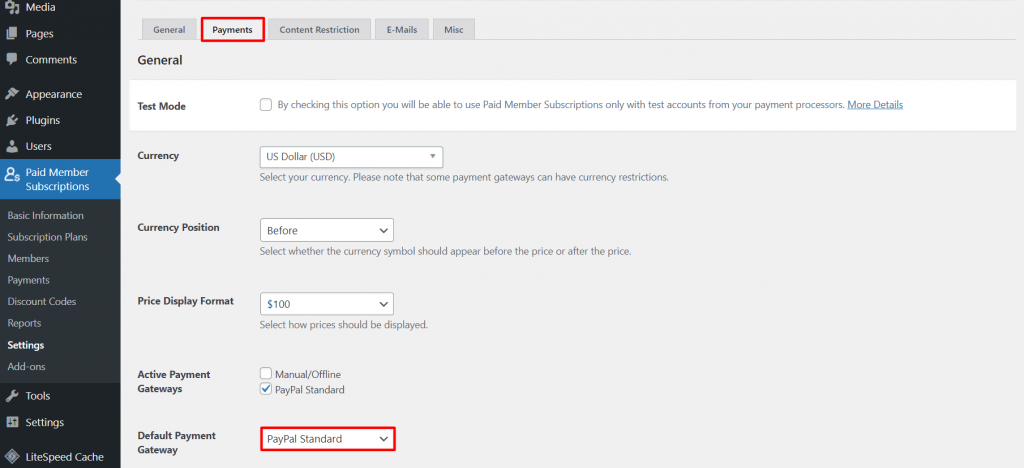1024x468 pixels.
Task: Go to Subscription Plans submenu link
Action: click(47, 237)
